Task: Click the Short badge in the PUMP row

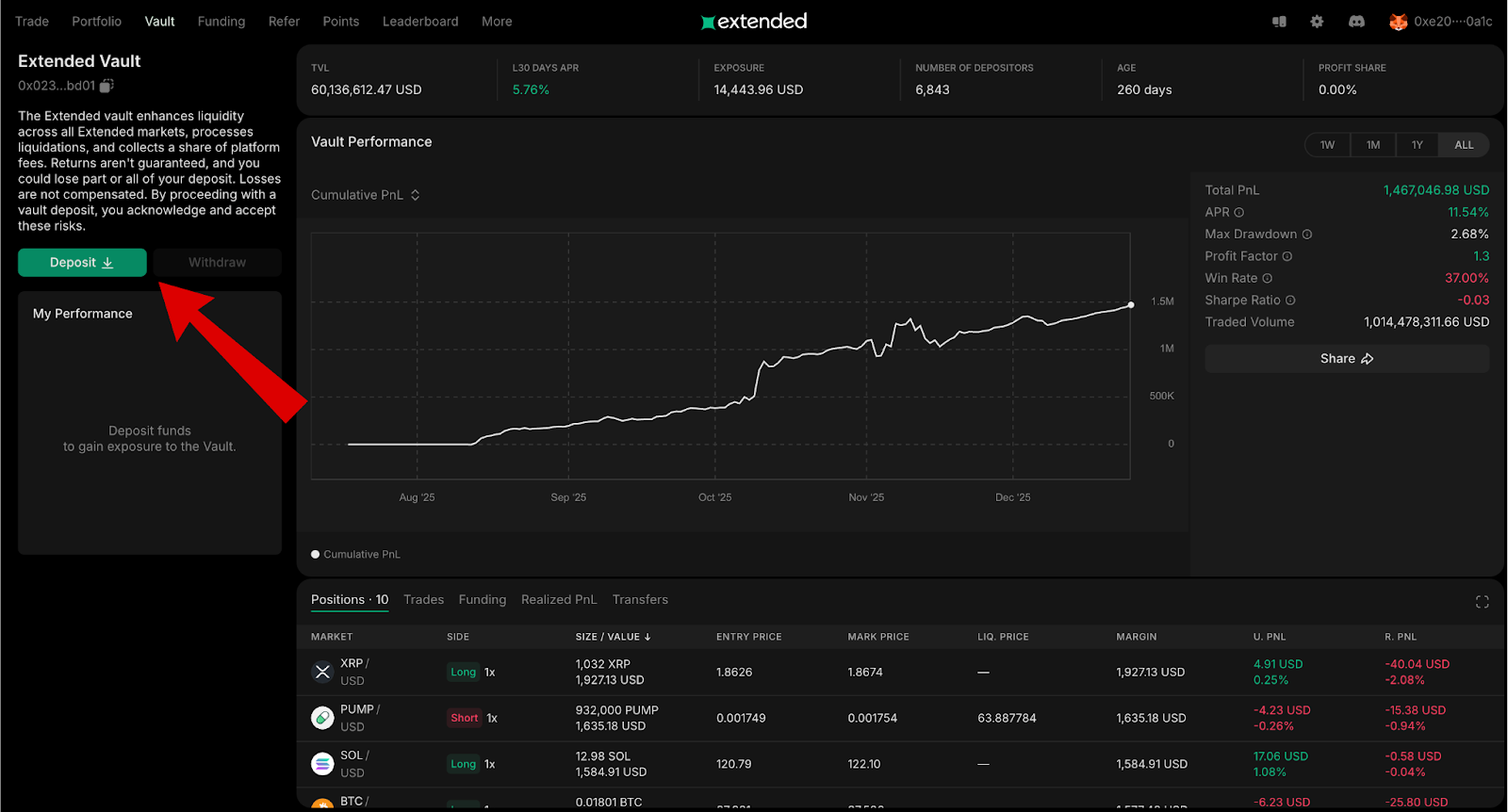Action: pyautogui.click(x=465, y=718)
